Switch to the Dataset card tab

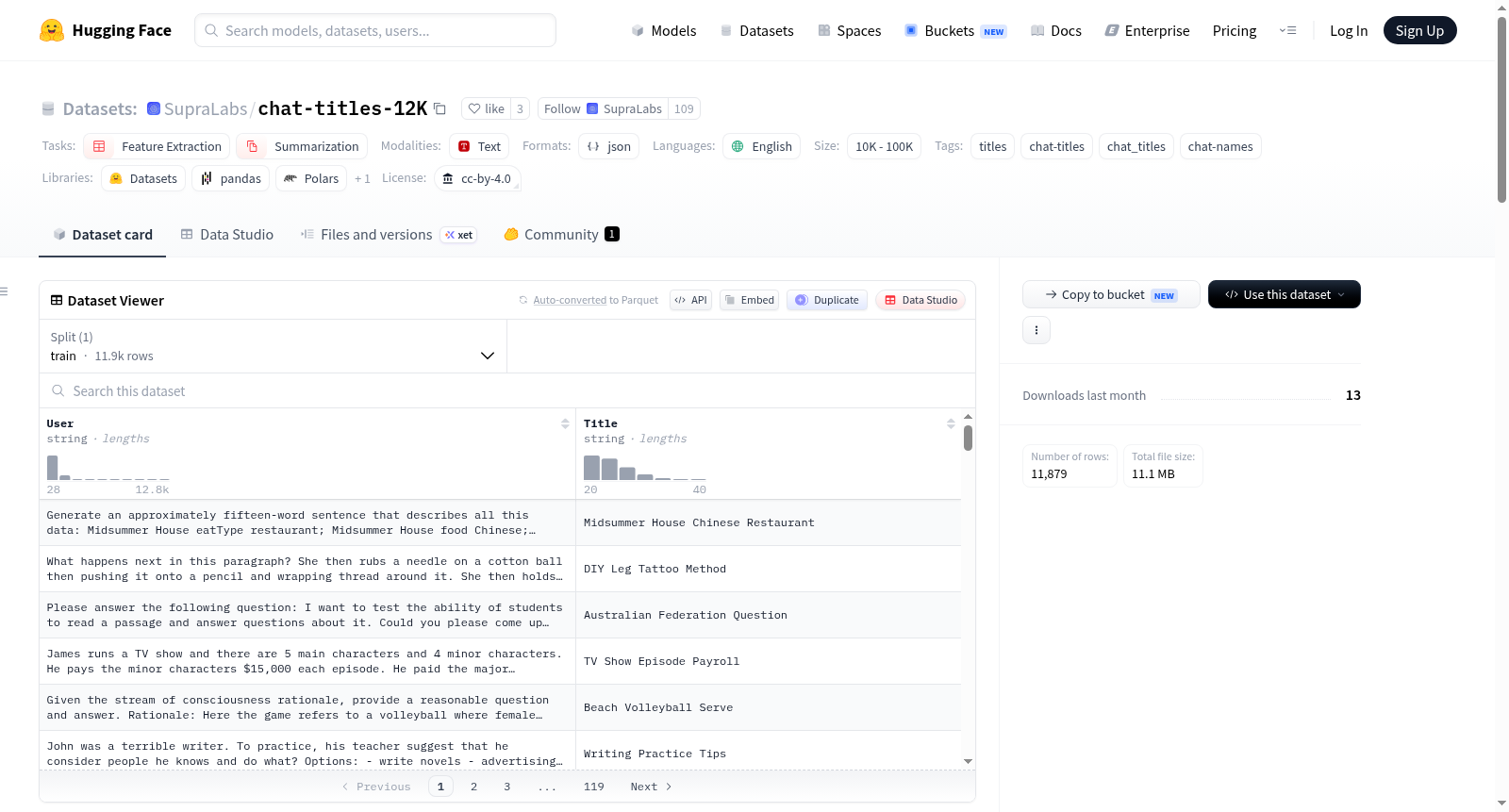(102, 234)
